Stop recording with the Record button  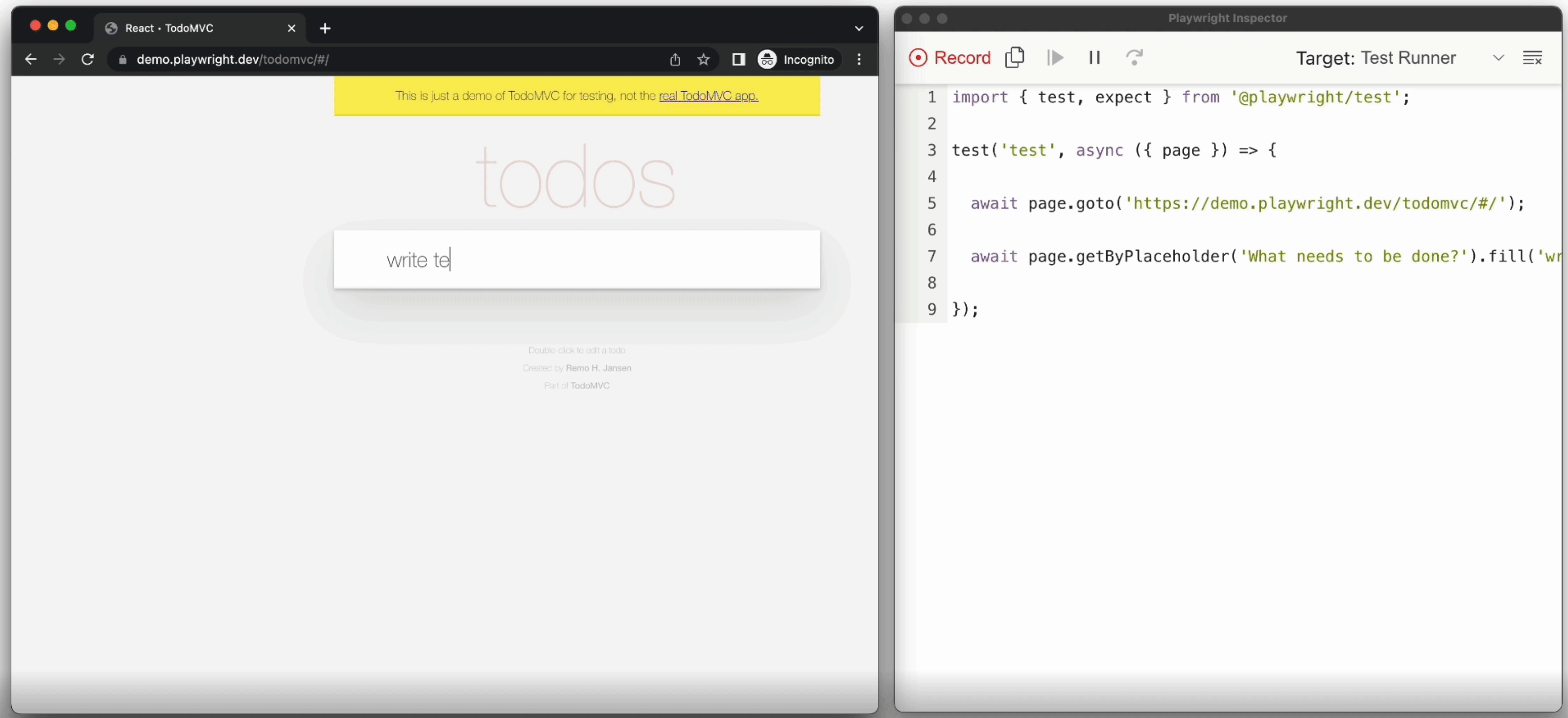(x=949, y=57)
